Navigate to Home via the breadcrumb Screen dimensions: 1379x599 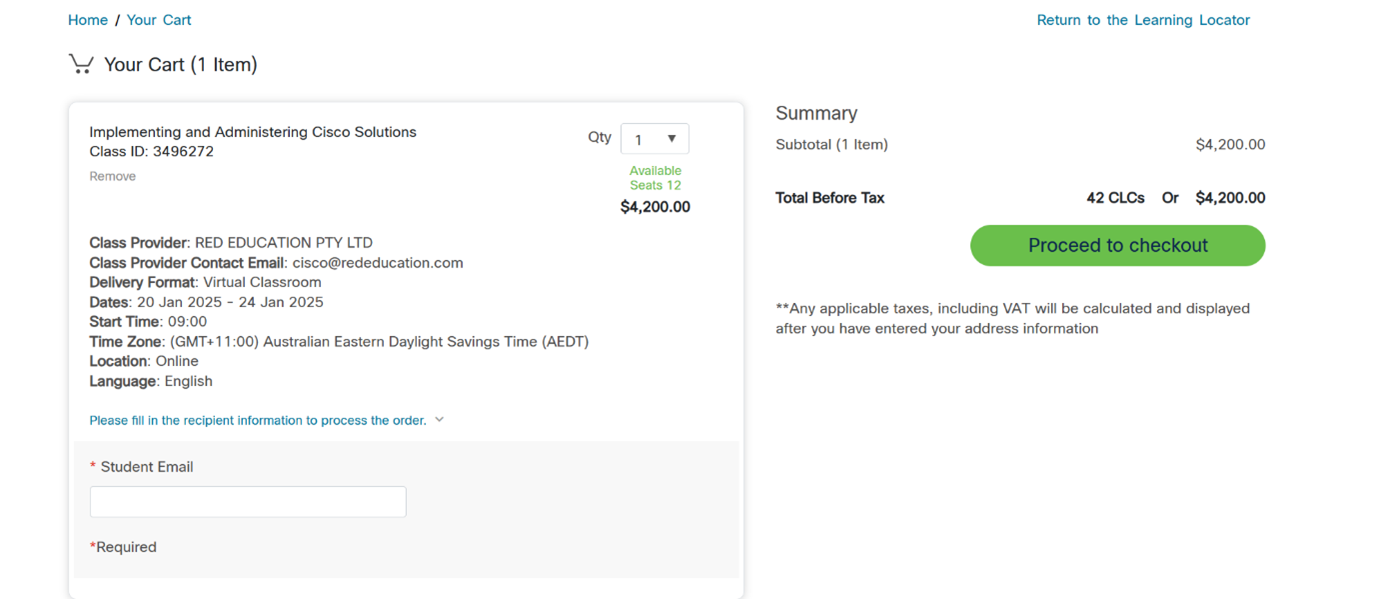click(87, 19)
